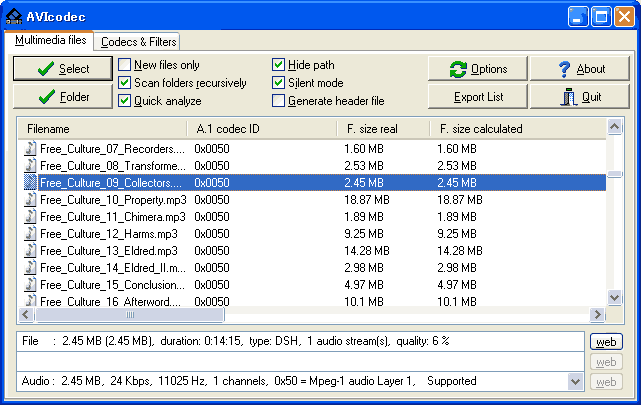The image size is (641, 405).
Task: Disable Silent mode checkbox
Action: [278, 83]
